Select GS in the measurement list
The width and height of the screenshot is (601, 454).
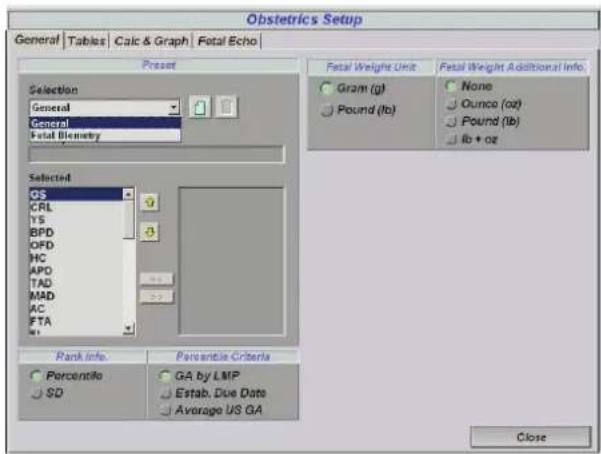[x=76, y=194]
